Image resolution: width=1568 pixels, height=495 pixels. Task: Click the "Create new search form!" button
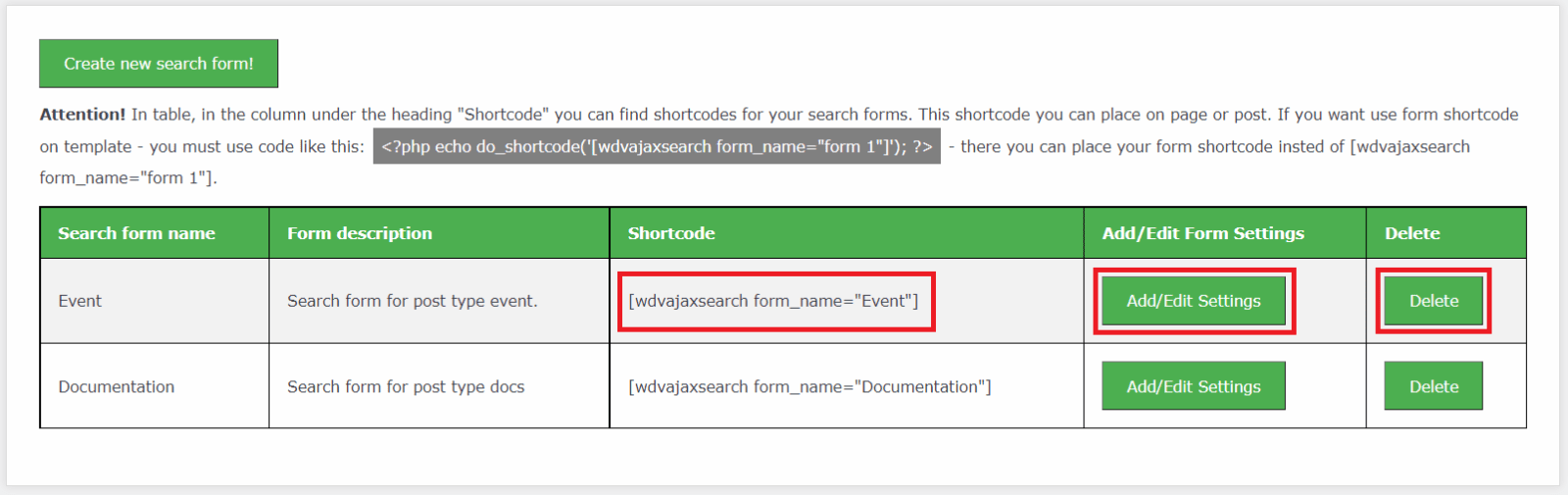[x=158, y=64]
